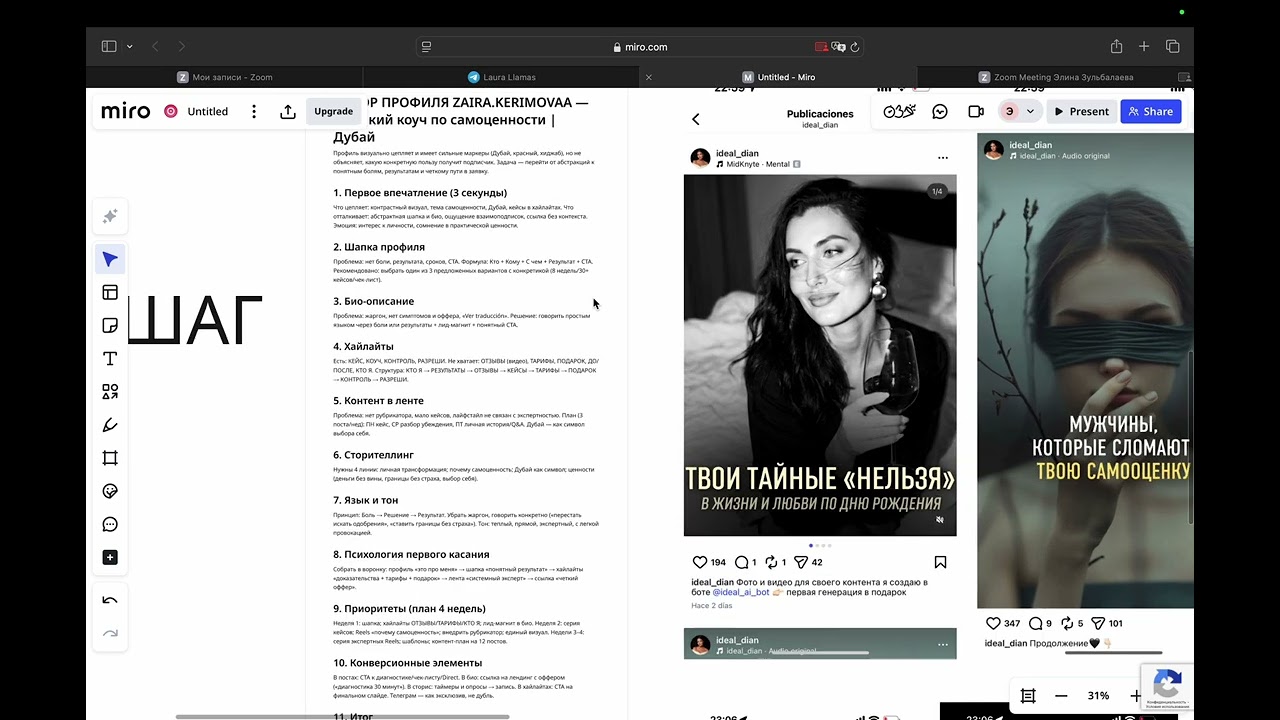
Task: Open three-dot menu on first ideal_dian post
Action: coord(942,158)
